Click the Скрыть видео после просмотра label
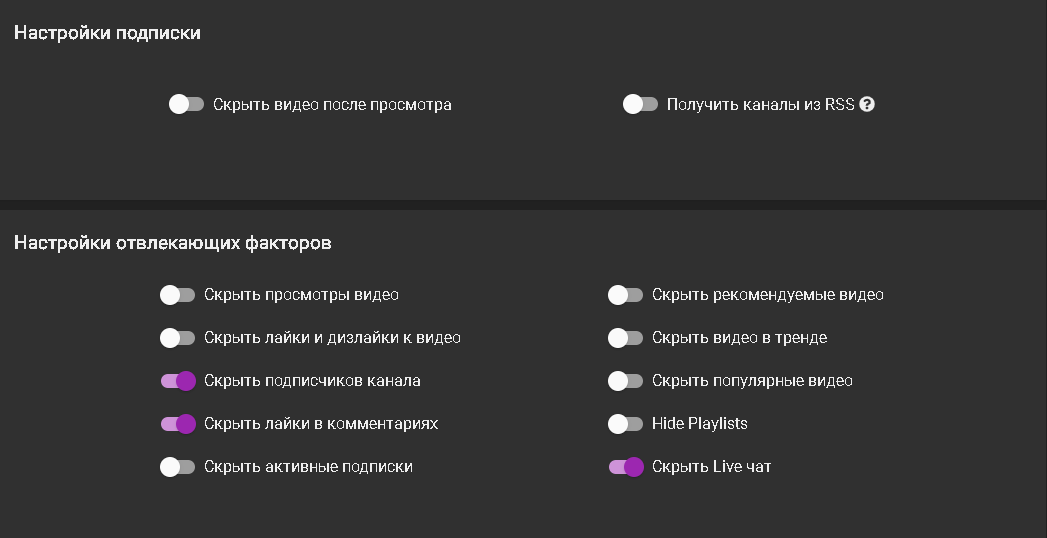 pyautogui.click(x=332, y=104)
